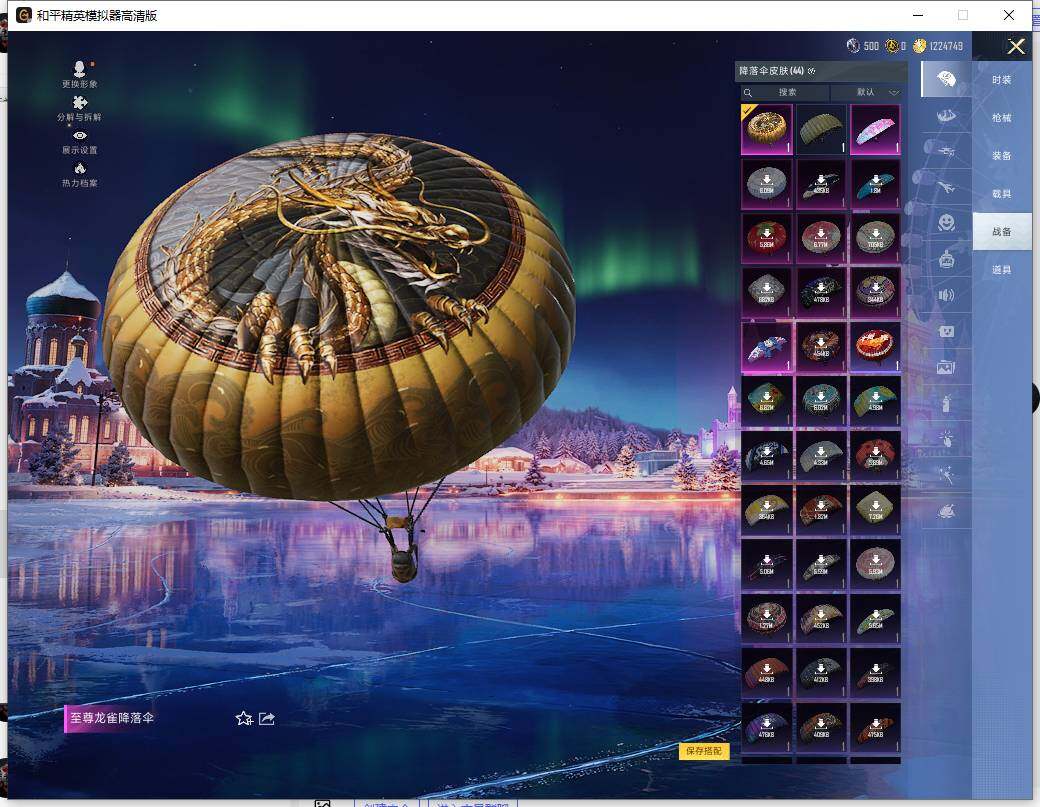Select the pink pastel parachute thumbnail

coord(875,129)
